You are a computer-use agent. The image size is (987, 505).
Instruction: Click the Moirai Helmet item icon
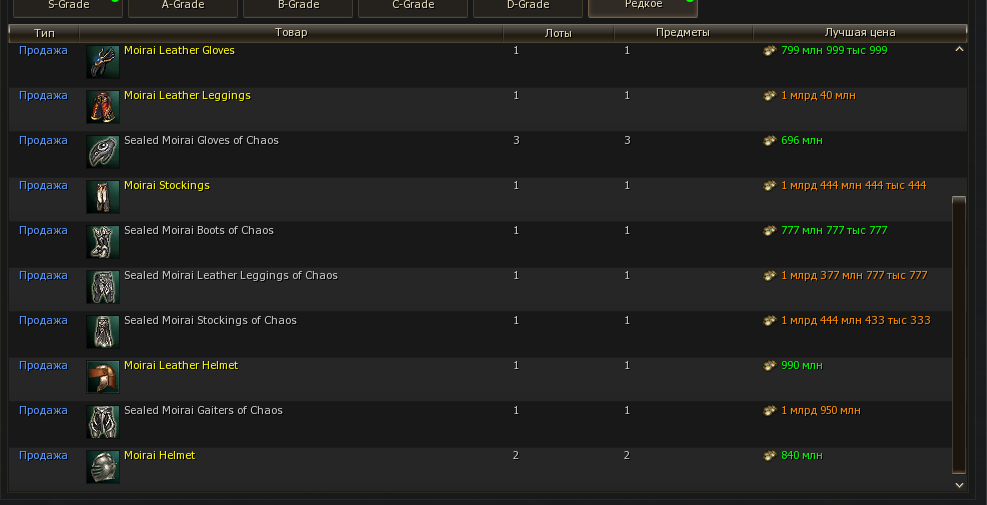[x=103, y=467]
